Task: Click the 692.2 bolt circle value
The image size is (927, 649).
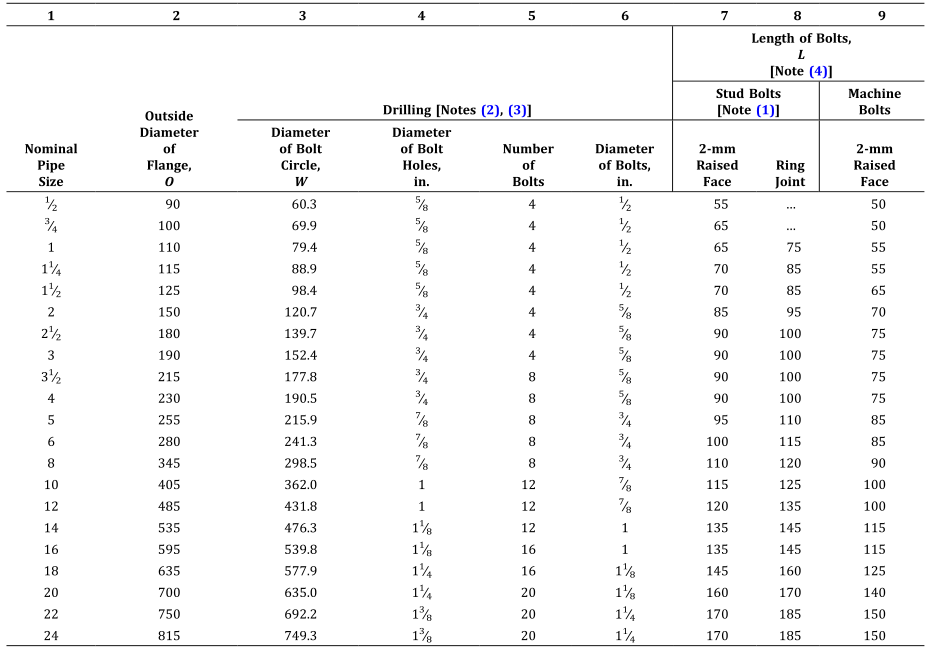Action: pos(300,613)
